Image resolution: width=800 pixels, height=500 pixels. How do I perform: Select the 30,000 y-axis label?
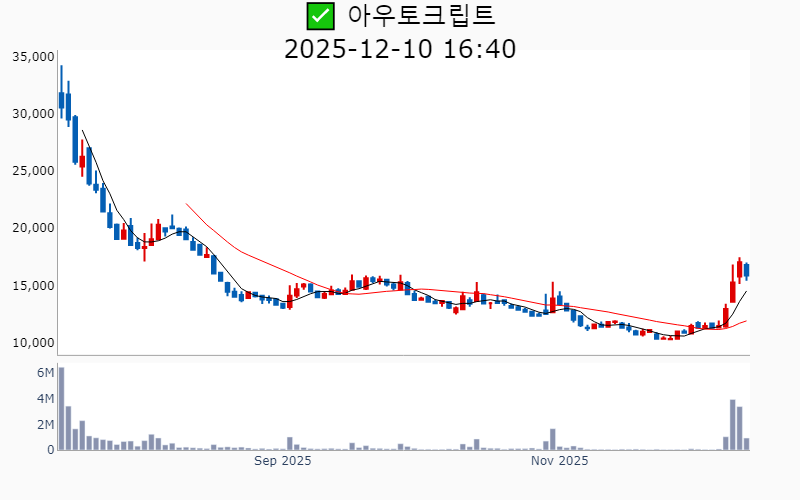pyautogui.click(x=32, y=114)
